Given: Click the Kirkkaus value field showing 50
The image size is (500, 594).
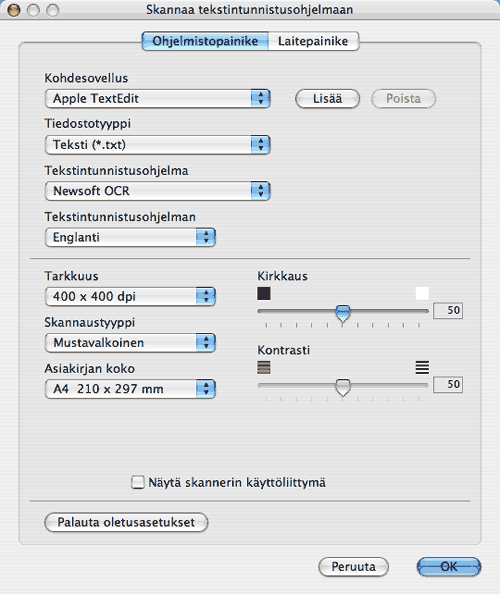Looking at the screenshot, I should click(448, 310).
